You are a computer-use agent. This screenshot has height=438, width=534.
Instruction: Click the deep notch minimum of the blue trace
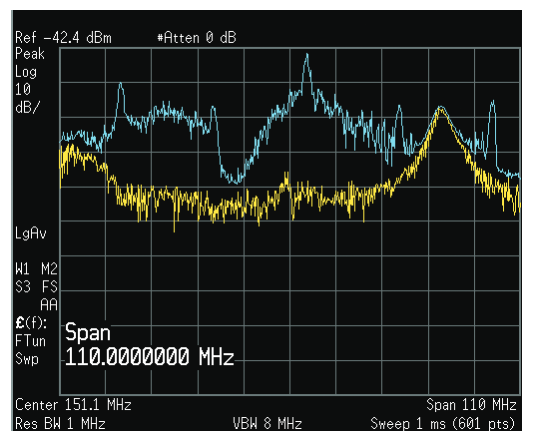(236, 182)
